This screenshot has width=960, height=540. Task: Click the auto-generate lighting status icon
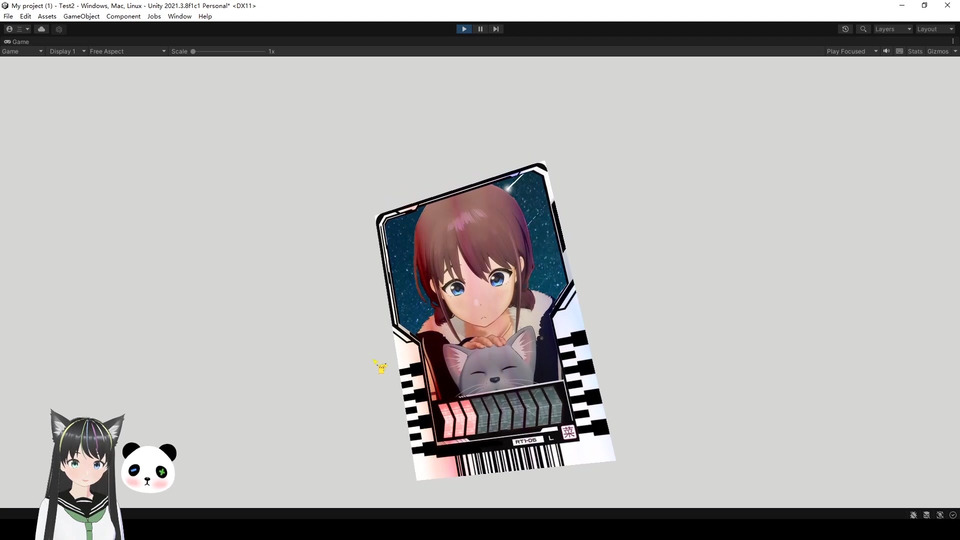940,515
